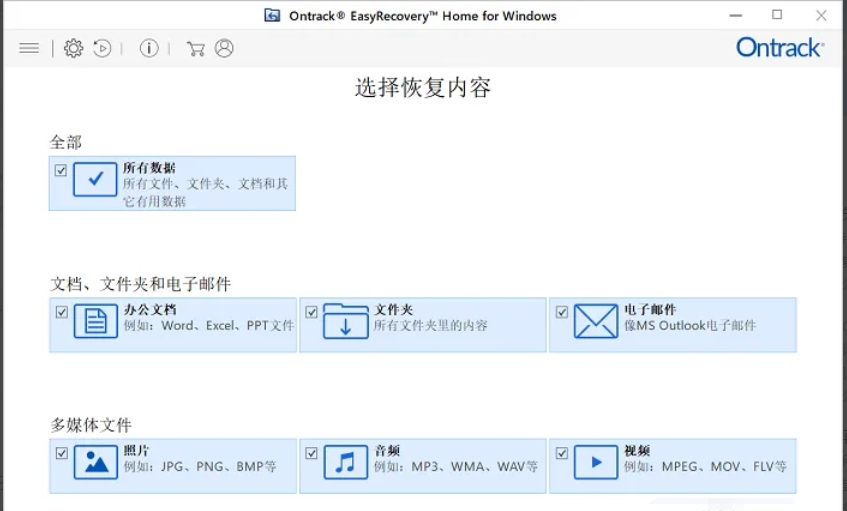Click the Ontrack logo

[x=780, y=48]
